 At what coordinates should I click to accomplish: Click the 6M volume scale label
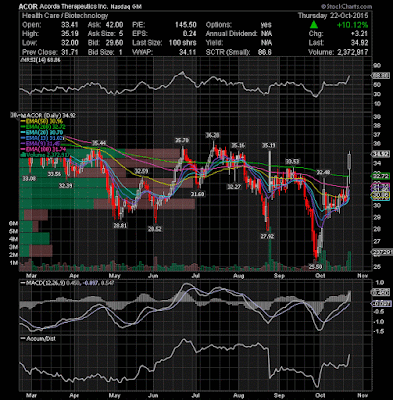coord(13,223)
